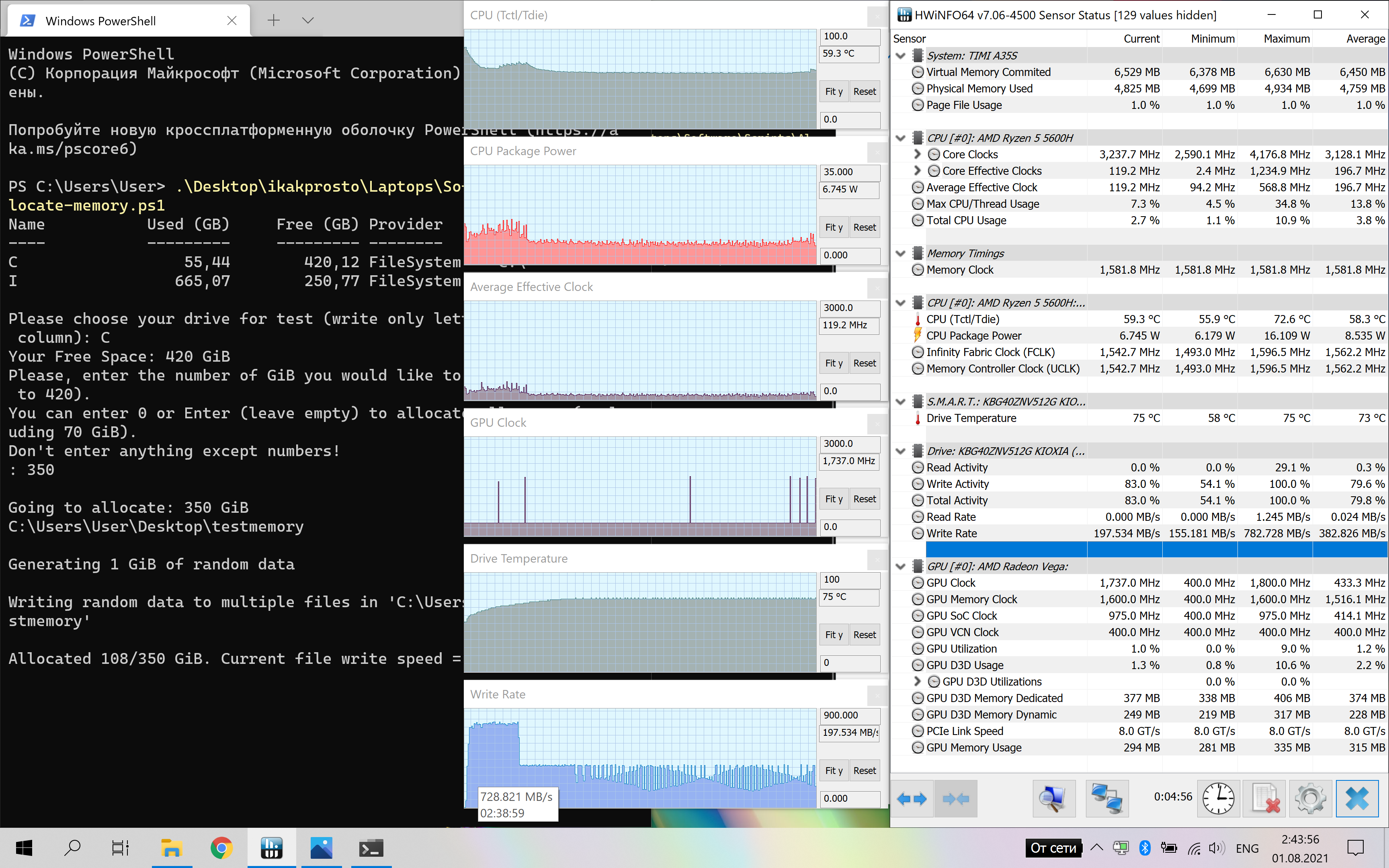Screen dimensions: 1389x868
Task: Open HWiNFO sensor settings gear icon
Action: point(1310,798)
